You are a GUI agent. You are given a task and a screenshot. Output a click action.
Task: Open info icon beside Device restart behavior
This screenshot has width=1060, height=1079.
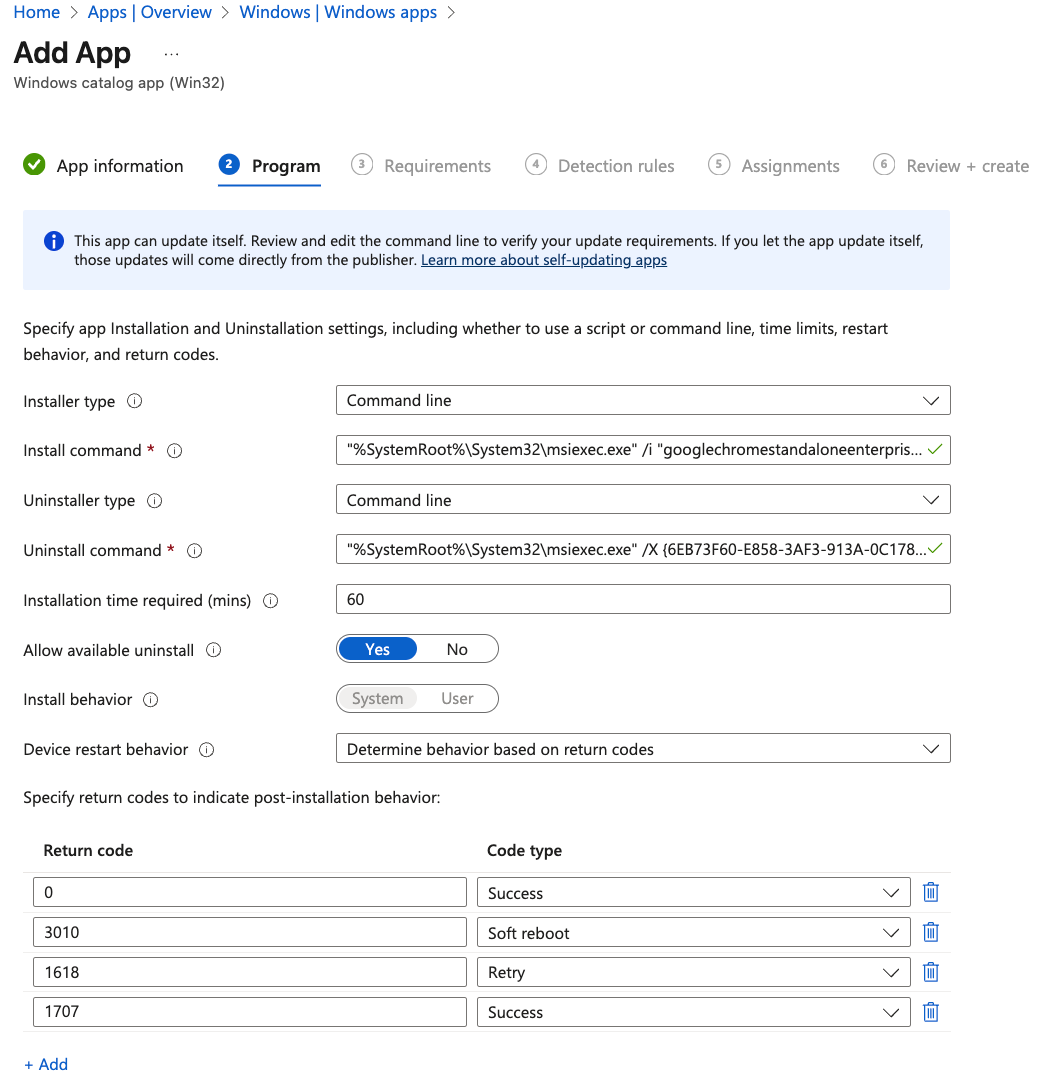pos(207,750)
